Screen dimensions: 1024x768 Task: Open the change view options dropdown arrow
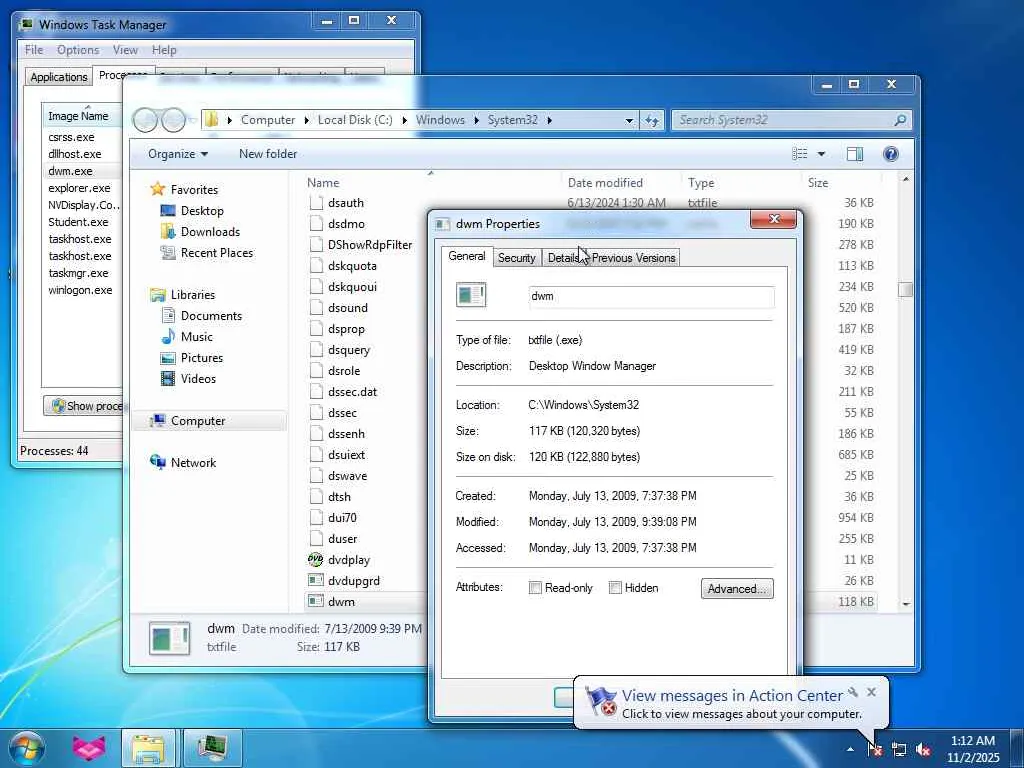click(x=822, y=154)
